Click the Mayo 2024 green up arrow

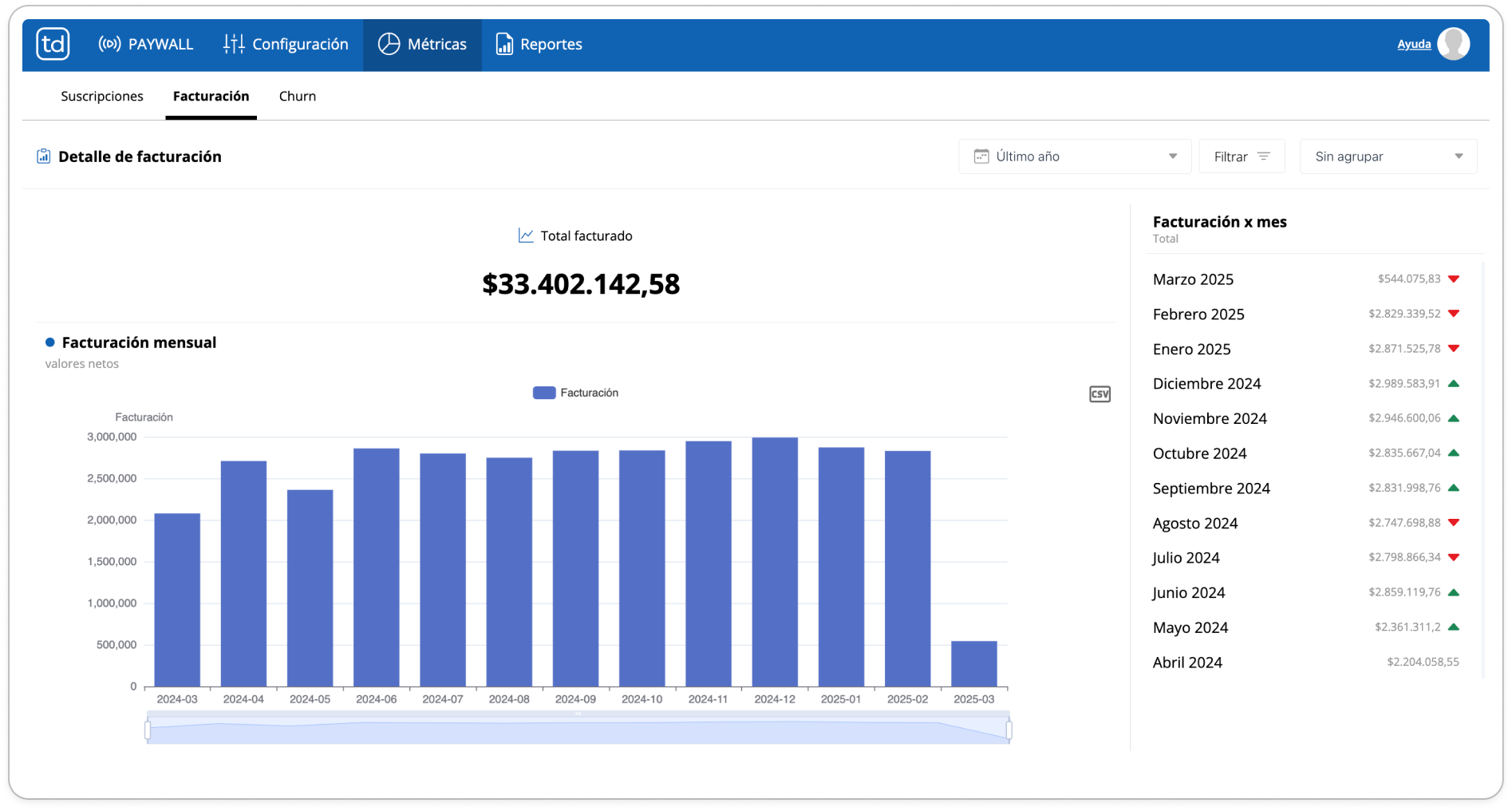tap(1454, 627)
